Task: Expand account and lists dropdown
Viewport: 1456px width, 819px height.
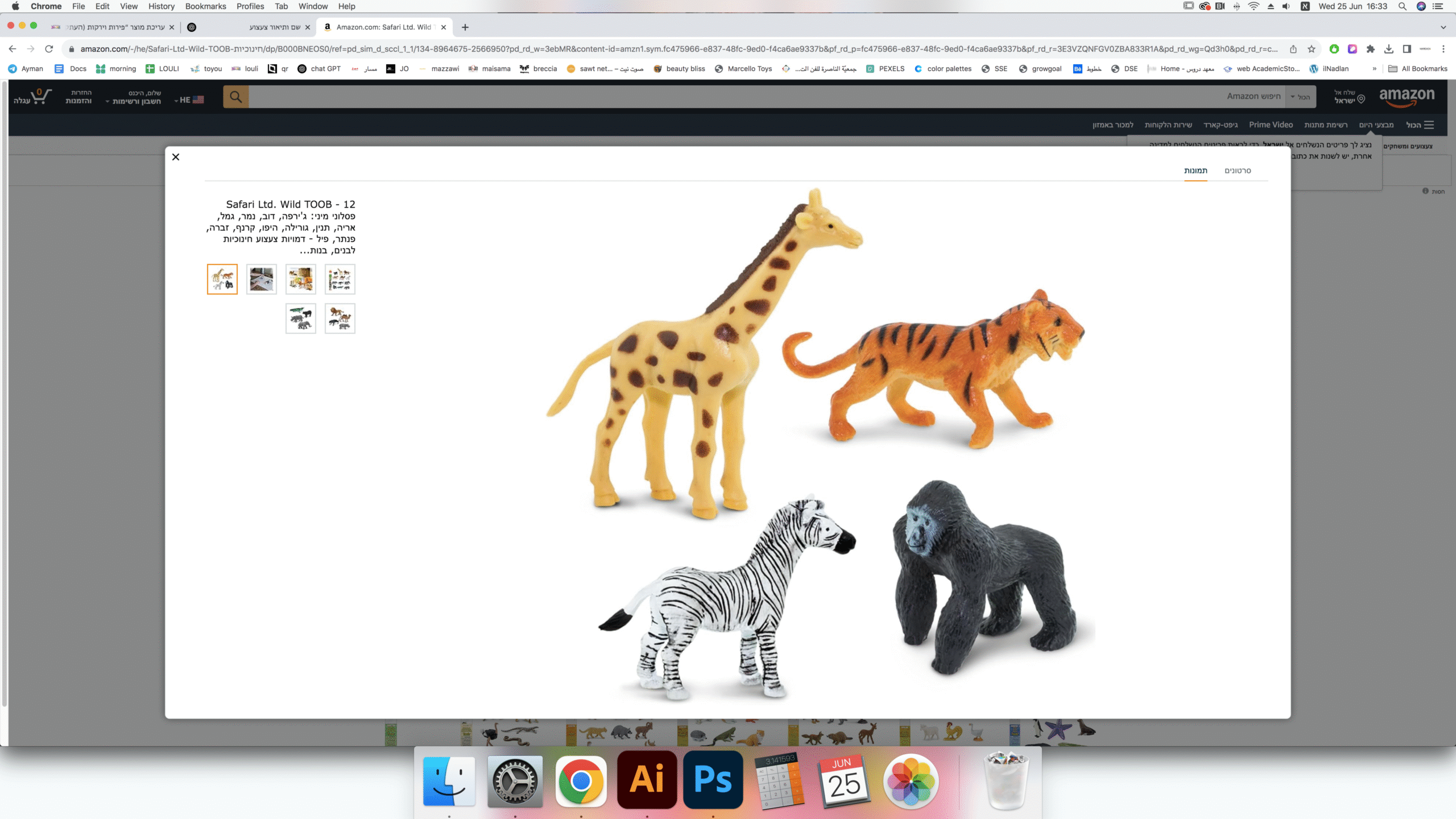Action: pos(135,97)
